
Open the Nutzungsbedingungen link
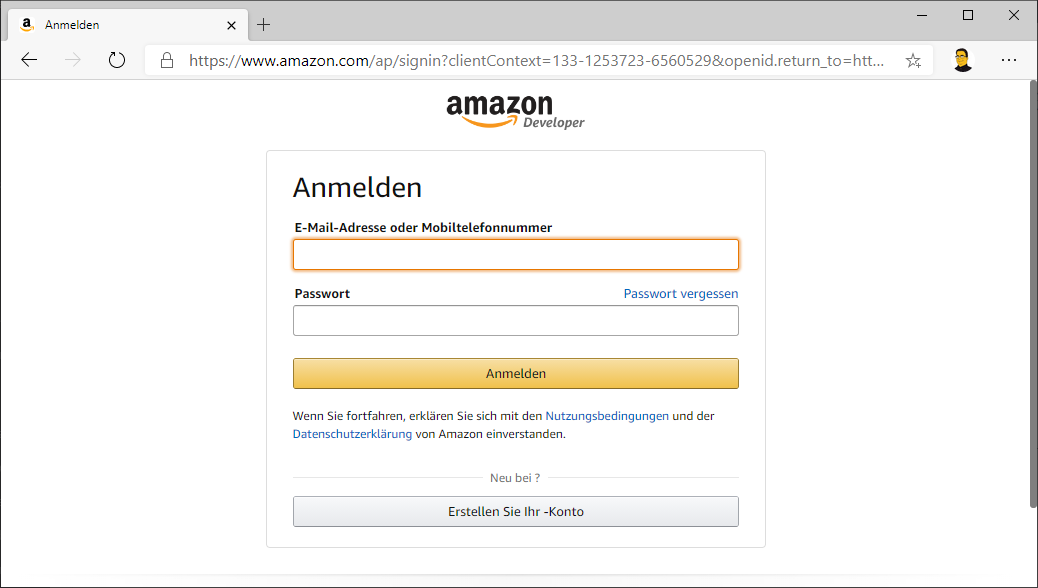pyautogui.click(x=607, y=416)
